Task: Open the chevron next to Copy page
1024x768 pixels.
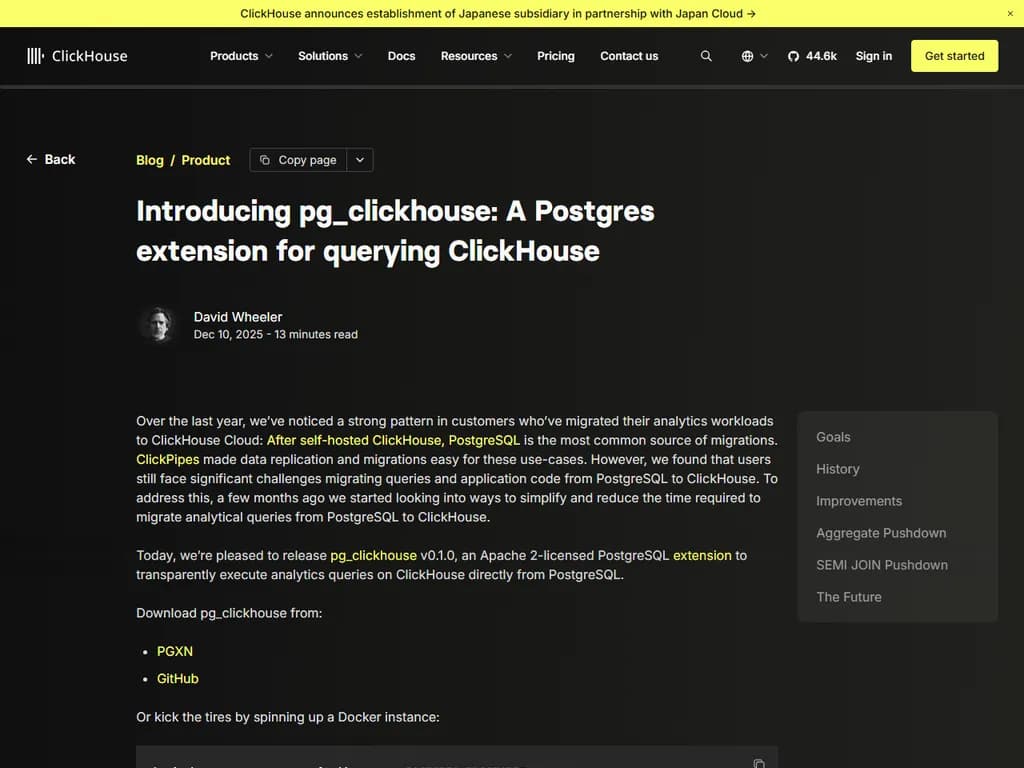Action: (x=359, y=160)
